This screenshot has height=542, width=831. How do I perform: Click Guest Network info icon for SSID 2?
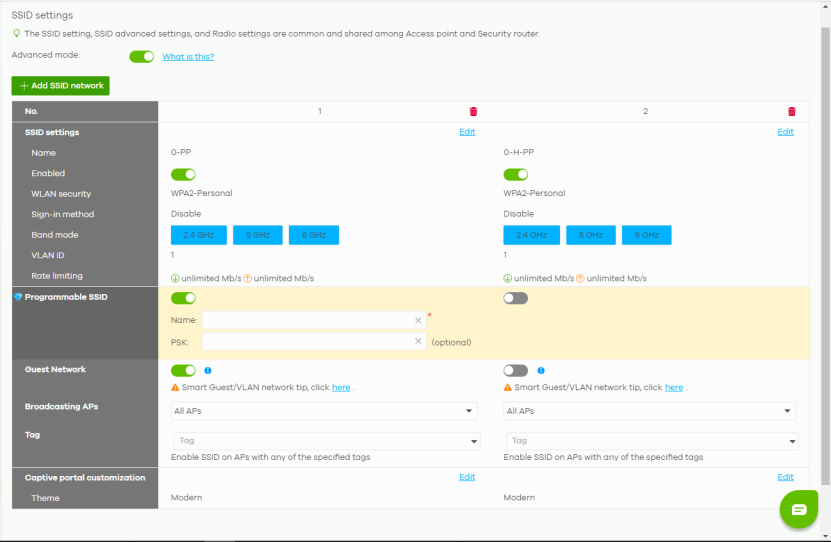(540, 371)
